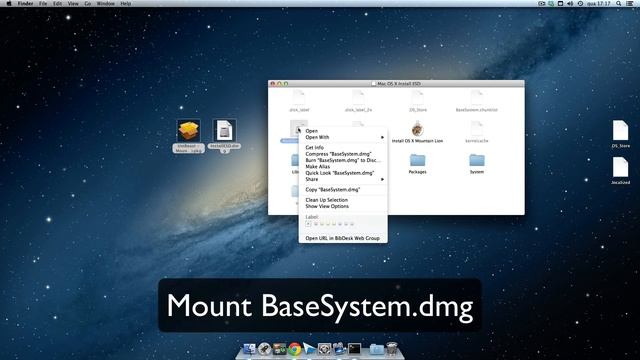The height and width of the screenshot is (360, 640).
Task: Choose Make Alias from the context menu
Action: tap(343, 167)
